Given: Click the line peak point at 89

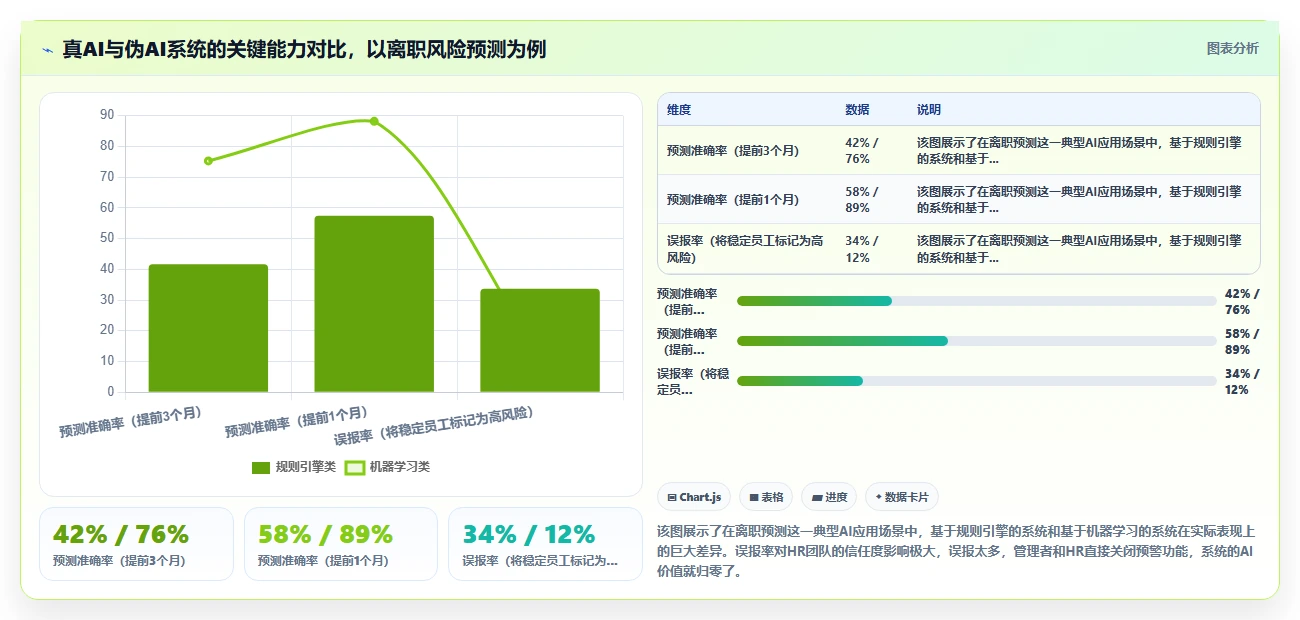Looking at the screenshot, I should pos(374,121).
